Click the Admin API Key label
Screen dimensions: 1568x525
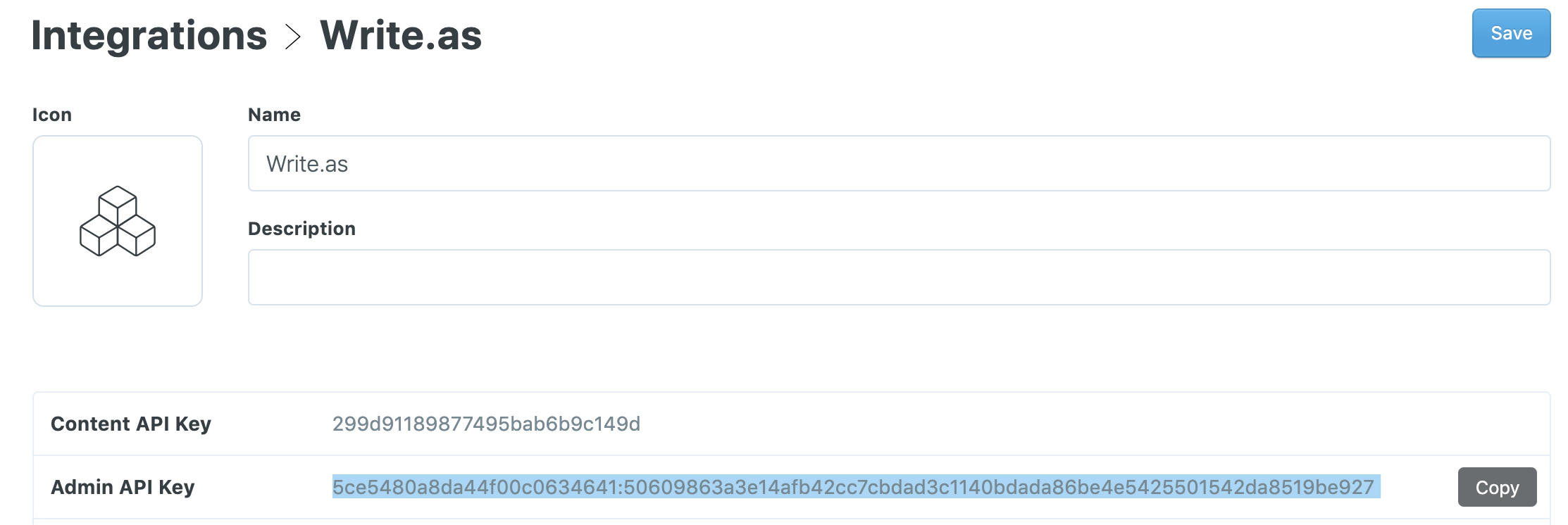[123, 487]
